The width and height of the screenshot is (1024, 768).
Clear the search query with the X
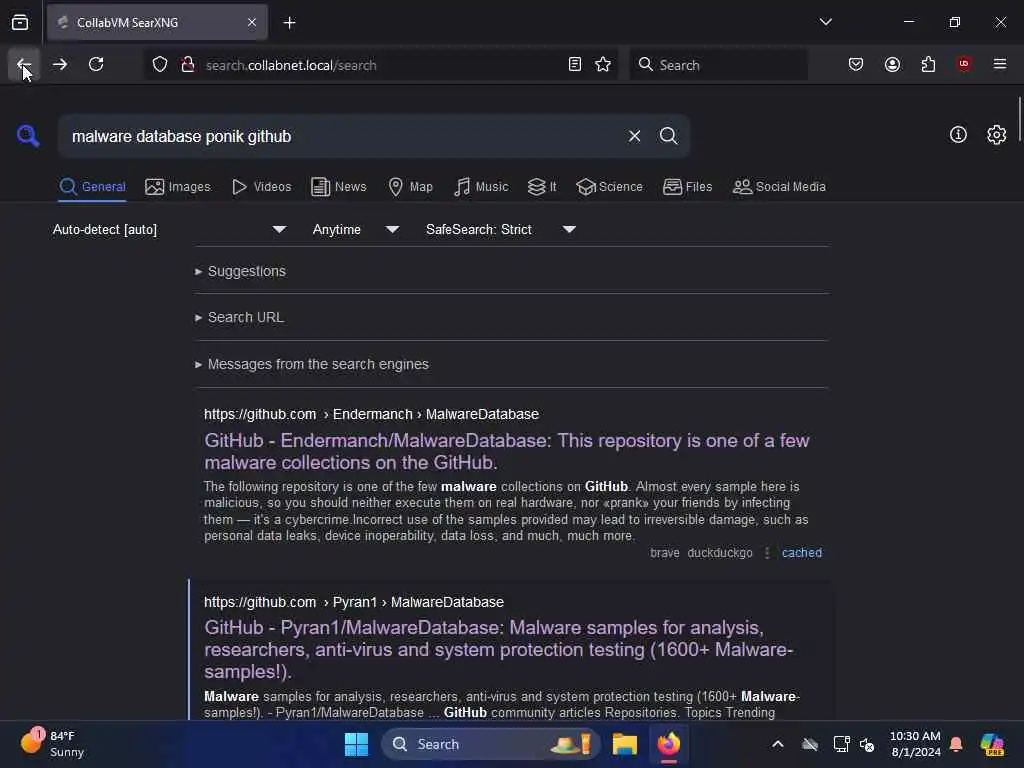(x=634, y=136)
